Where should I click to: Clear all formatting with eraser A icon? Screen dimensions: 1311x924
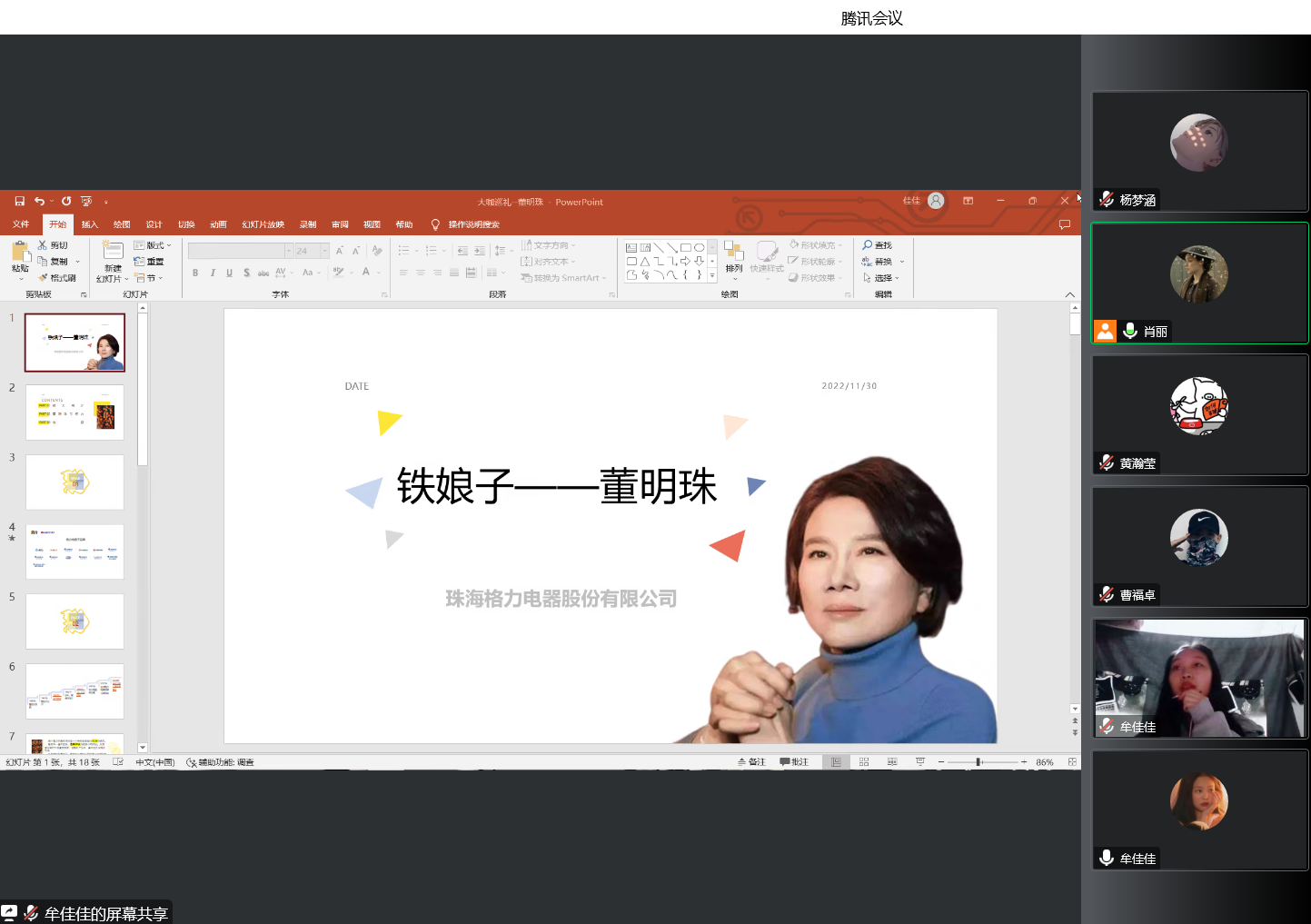pos(377,251)
